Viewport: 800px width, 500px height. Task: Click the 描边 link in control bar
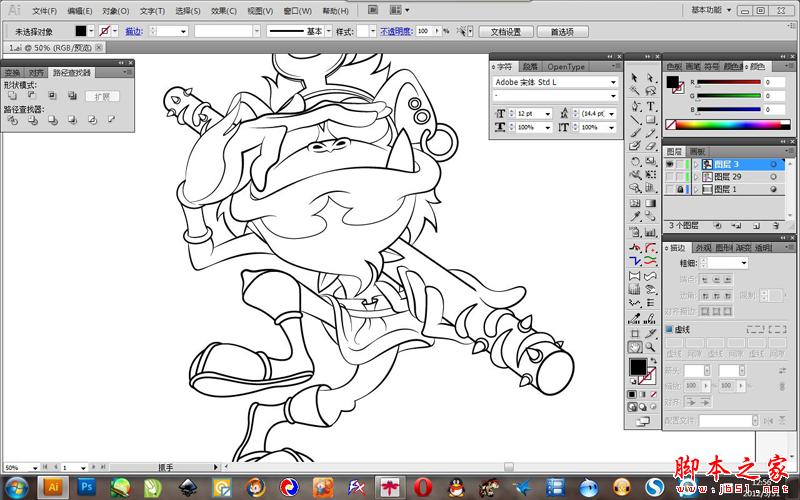[x=133, y=31]
